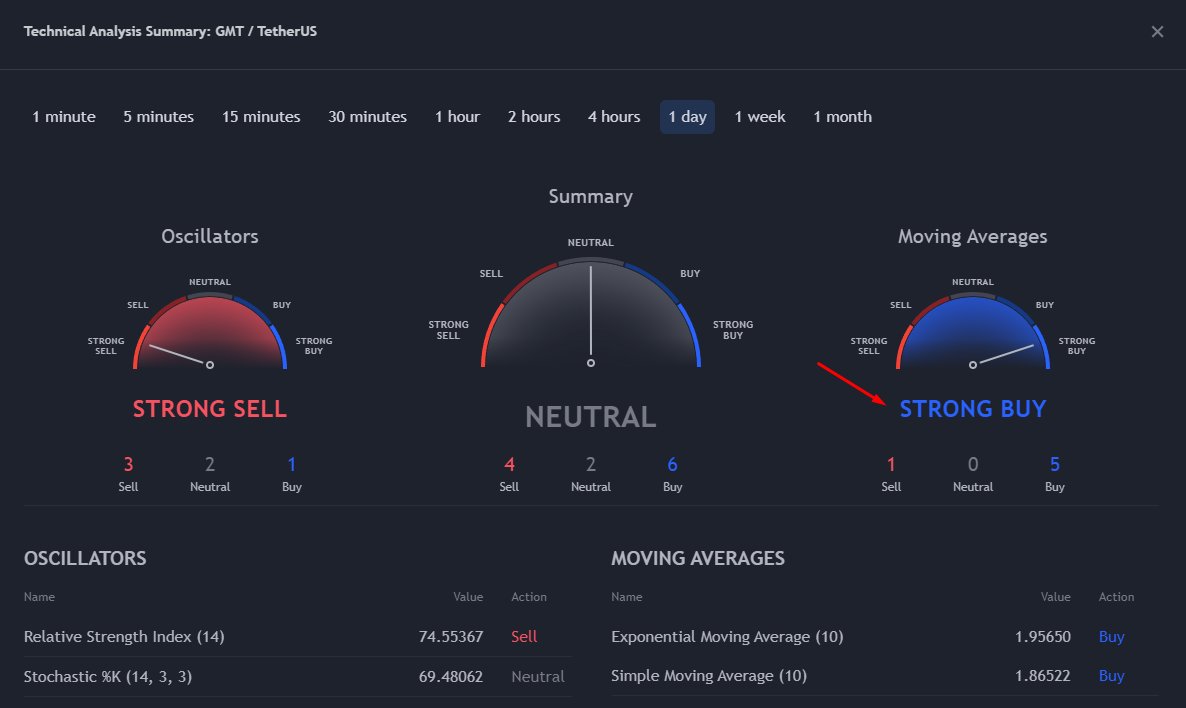Click the Neutral action for Stochastic %K
Image resolution: width=1186 pixels, height=708 pixels.
(x=538, y=676)
